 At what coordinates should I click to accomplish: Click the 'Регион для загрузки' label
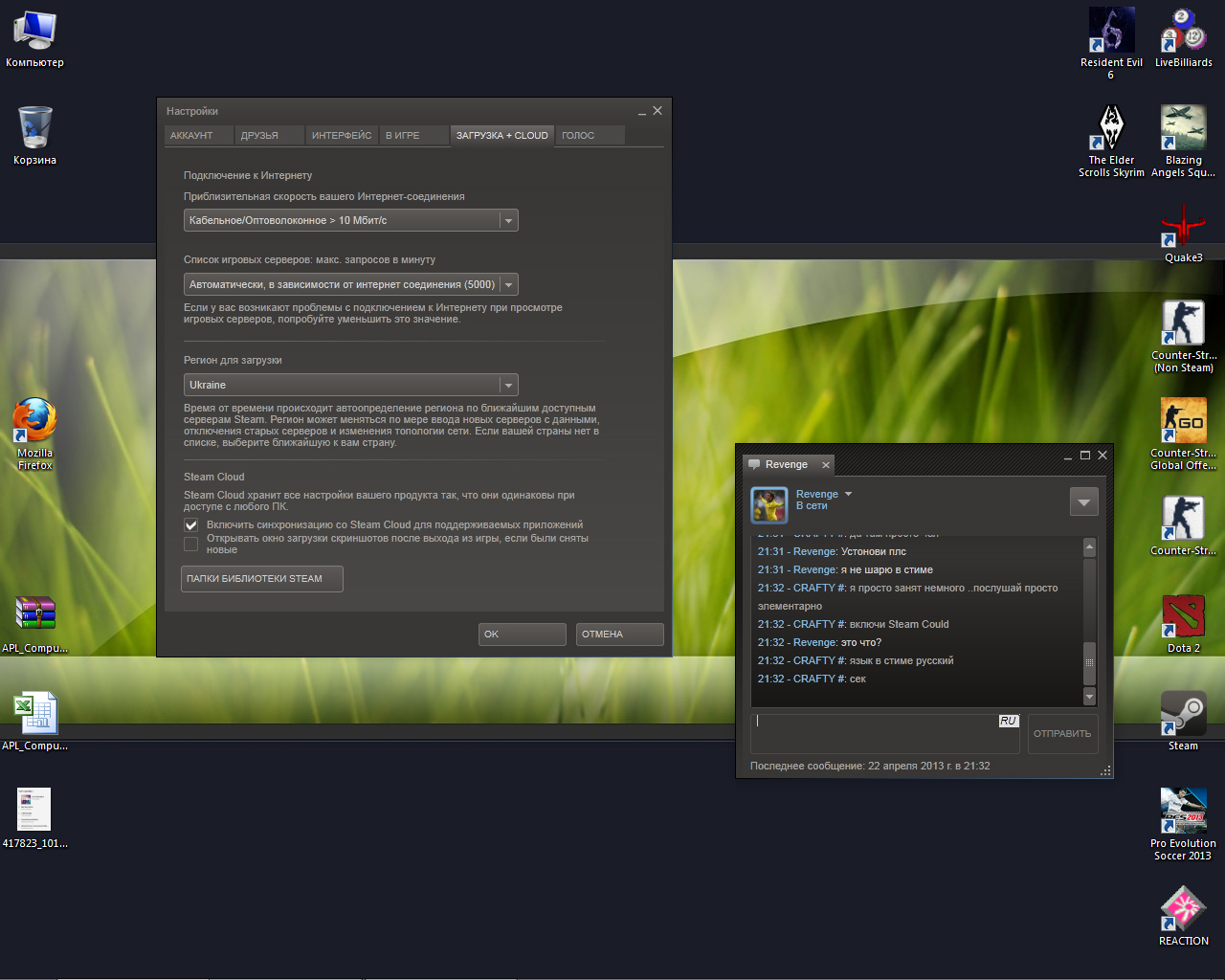click(233, 360)
